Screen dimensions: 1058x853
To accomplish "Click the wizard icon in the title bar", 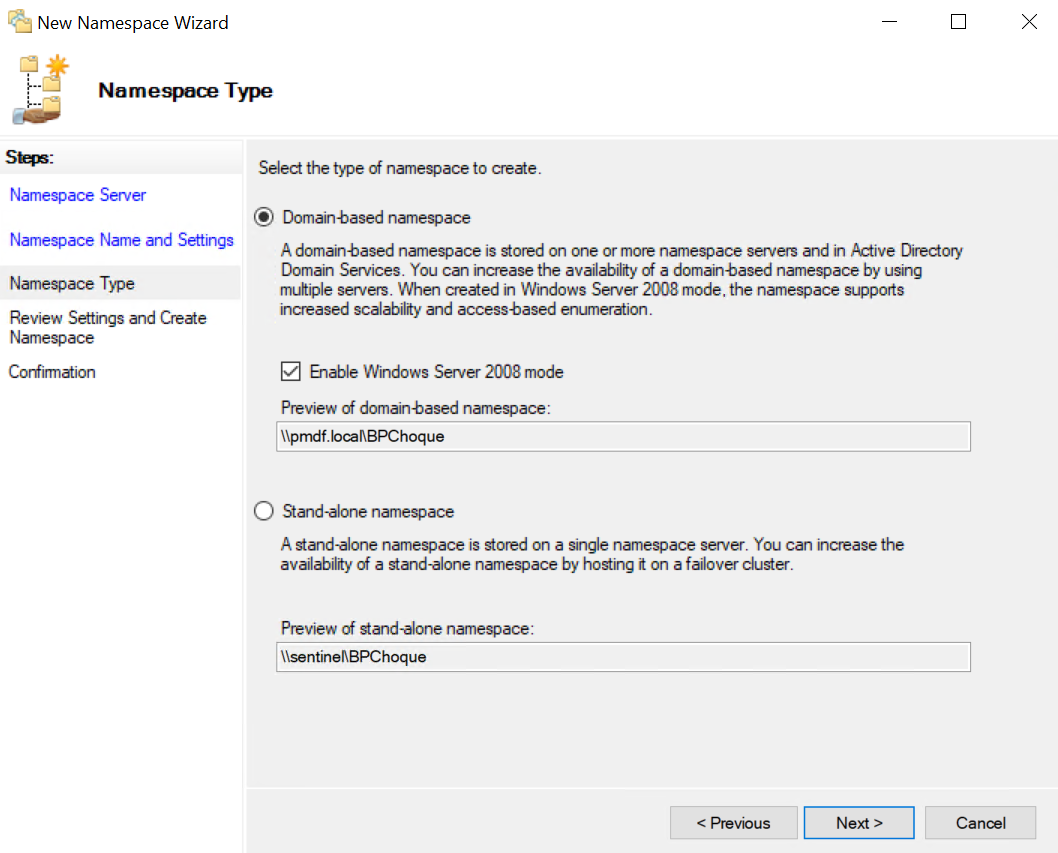I will [20, 22].
